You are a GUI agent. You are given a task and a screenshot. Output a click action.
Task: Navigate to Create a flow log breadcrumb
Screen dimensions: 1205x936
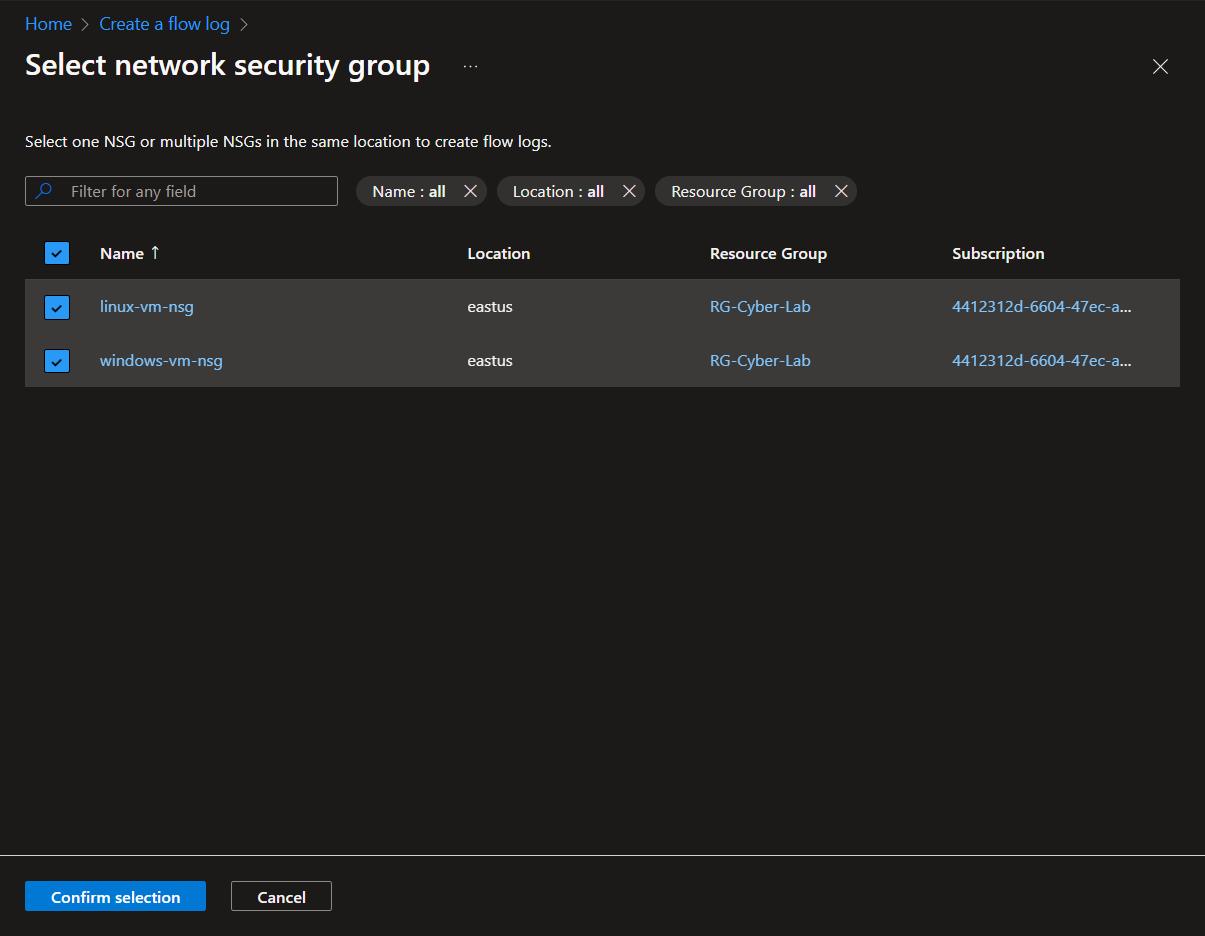point(164,24)
